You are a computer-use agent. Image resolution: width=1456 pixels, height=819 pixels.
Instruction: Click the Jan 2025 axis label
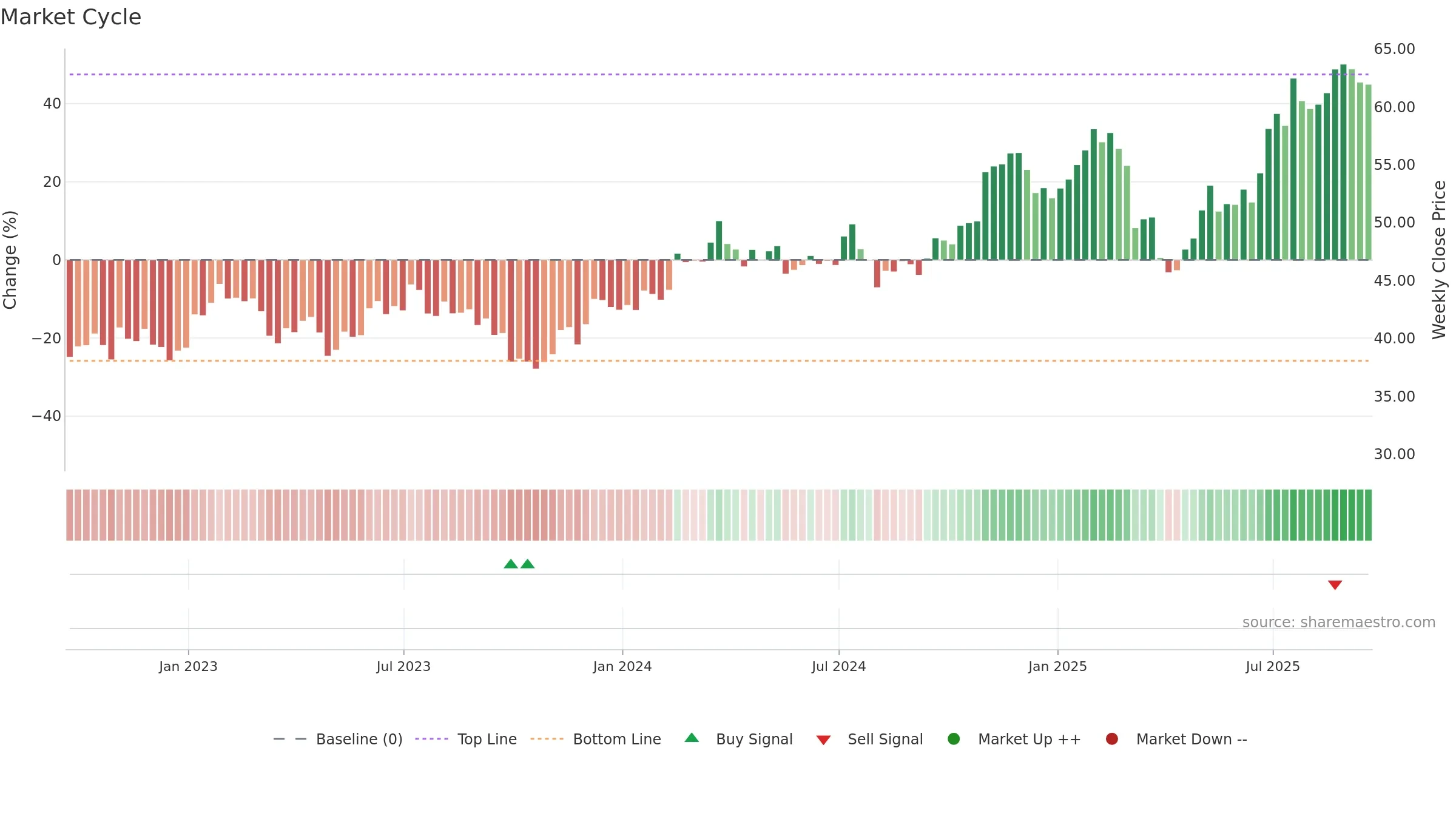click(1057, 667)
